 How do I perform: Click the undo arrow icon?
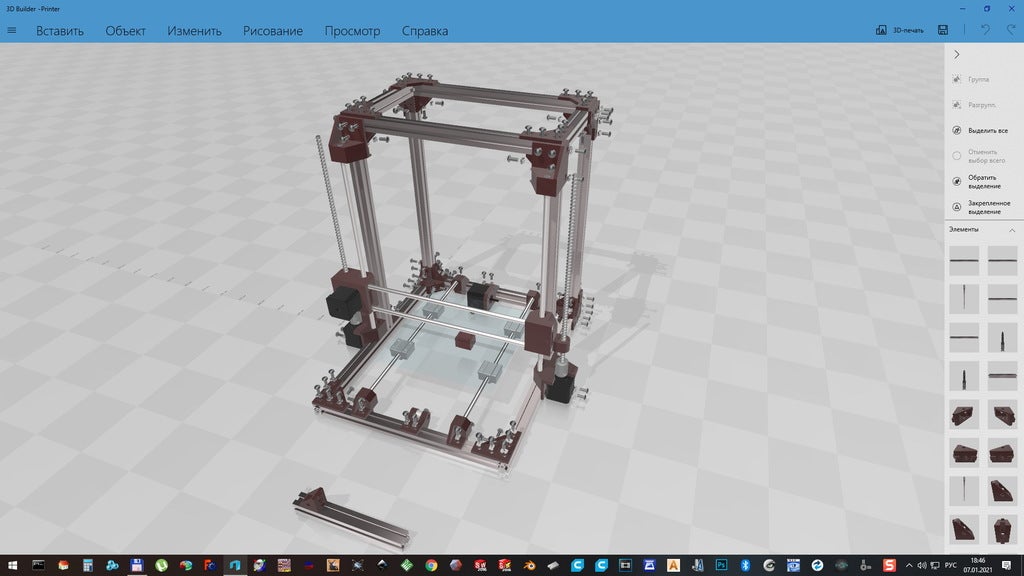click(985, 30)
